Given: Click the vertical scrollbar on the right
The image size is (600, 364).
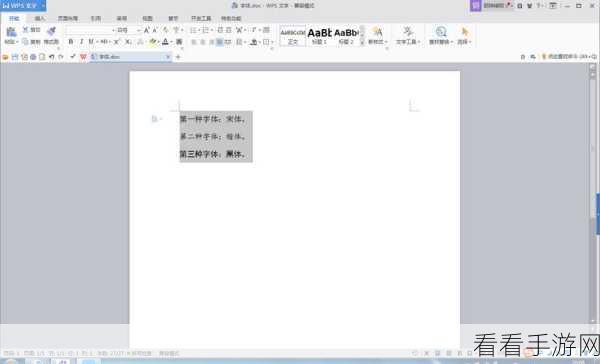Looking at the screenshot, I should click(x=592, y=193).
